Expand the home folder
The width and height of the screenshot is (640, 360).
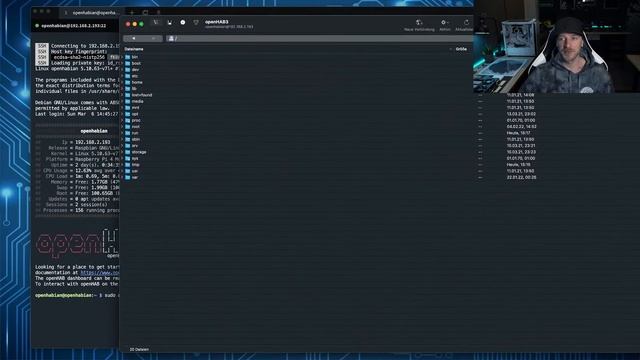(x=122, y=82)
